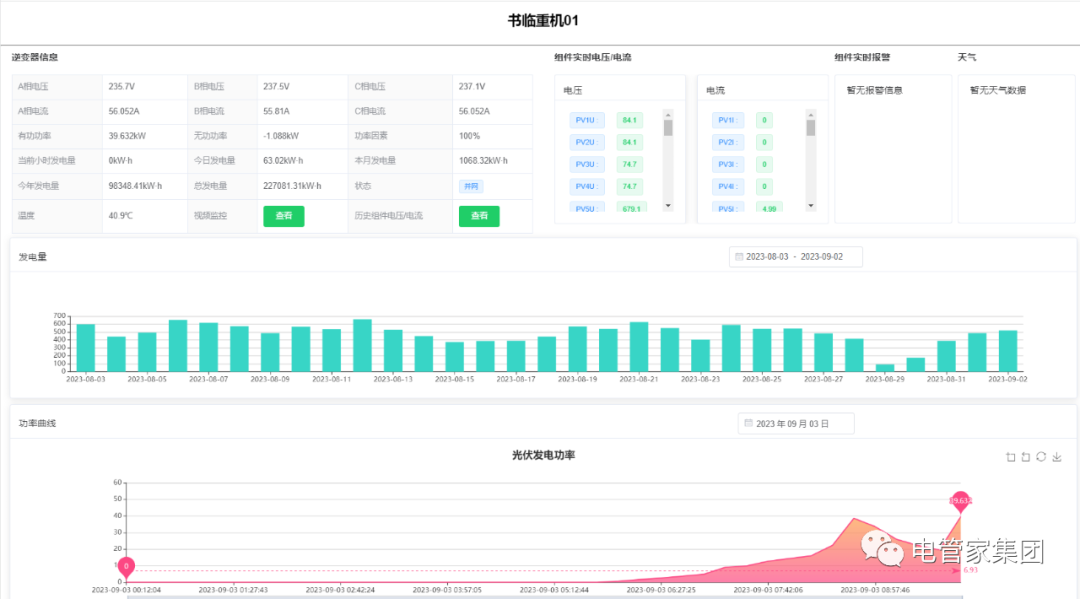Click voltage list scroll down arrow
This screenshot has height=599, width=1080.
coord(668,206)
